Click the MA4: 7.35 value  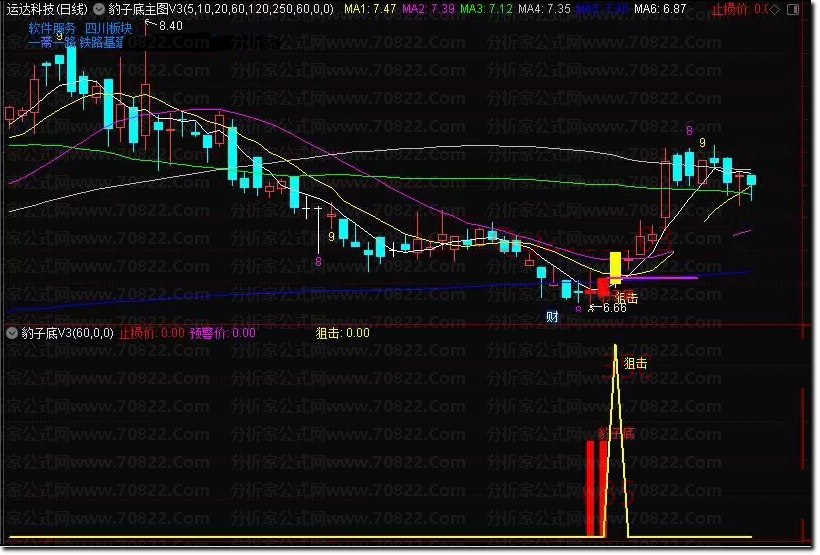(544, 9)
